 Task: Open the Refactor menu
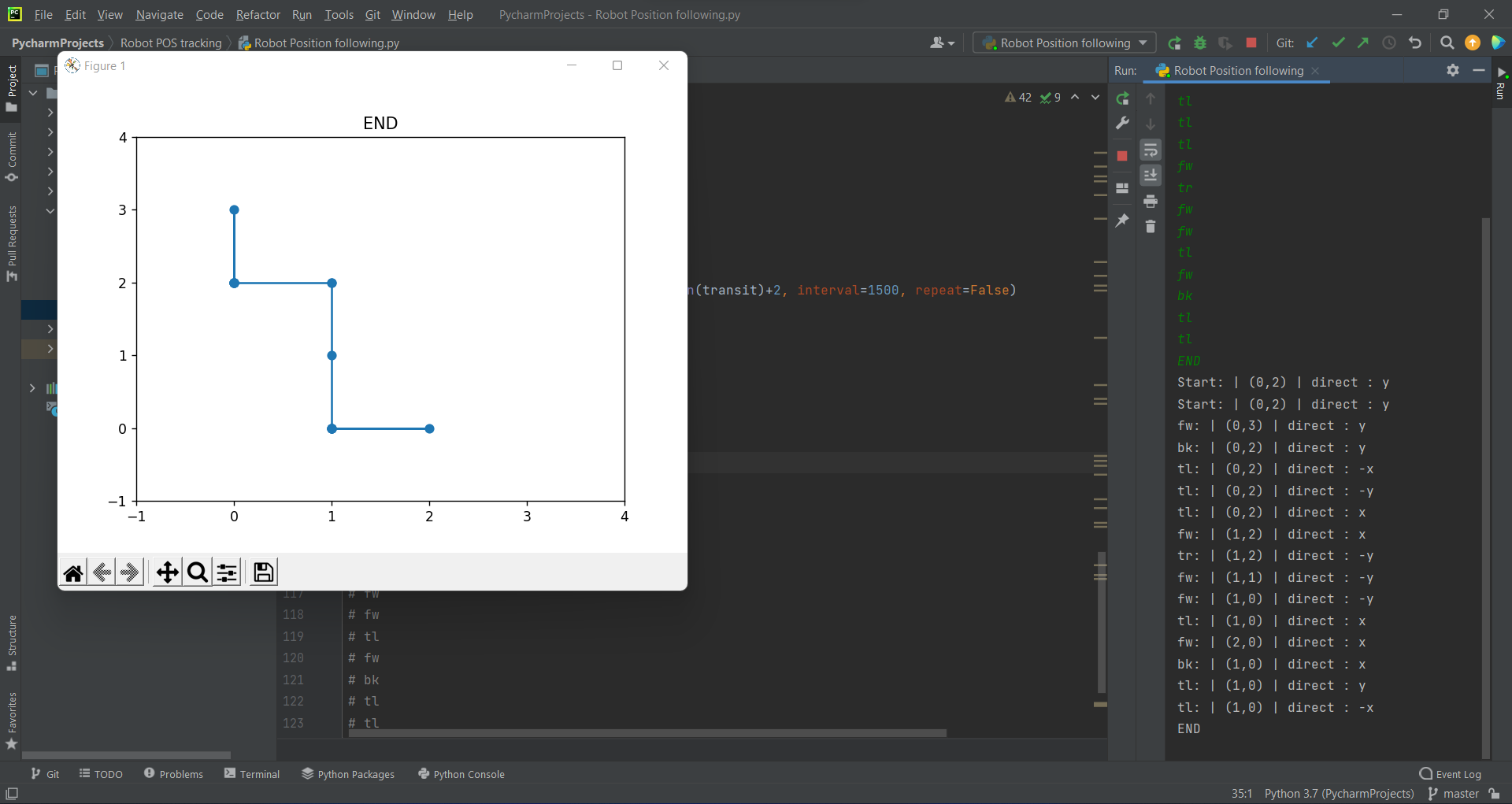[x=258, y=15]
